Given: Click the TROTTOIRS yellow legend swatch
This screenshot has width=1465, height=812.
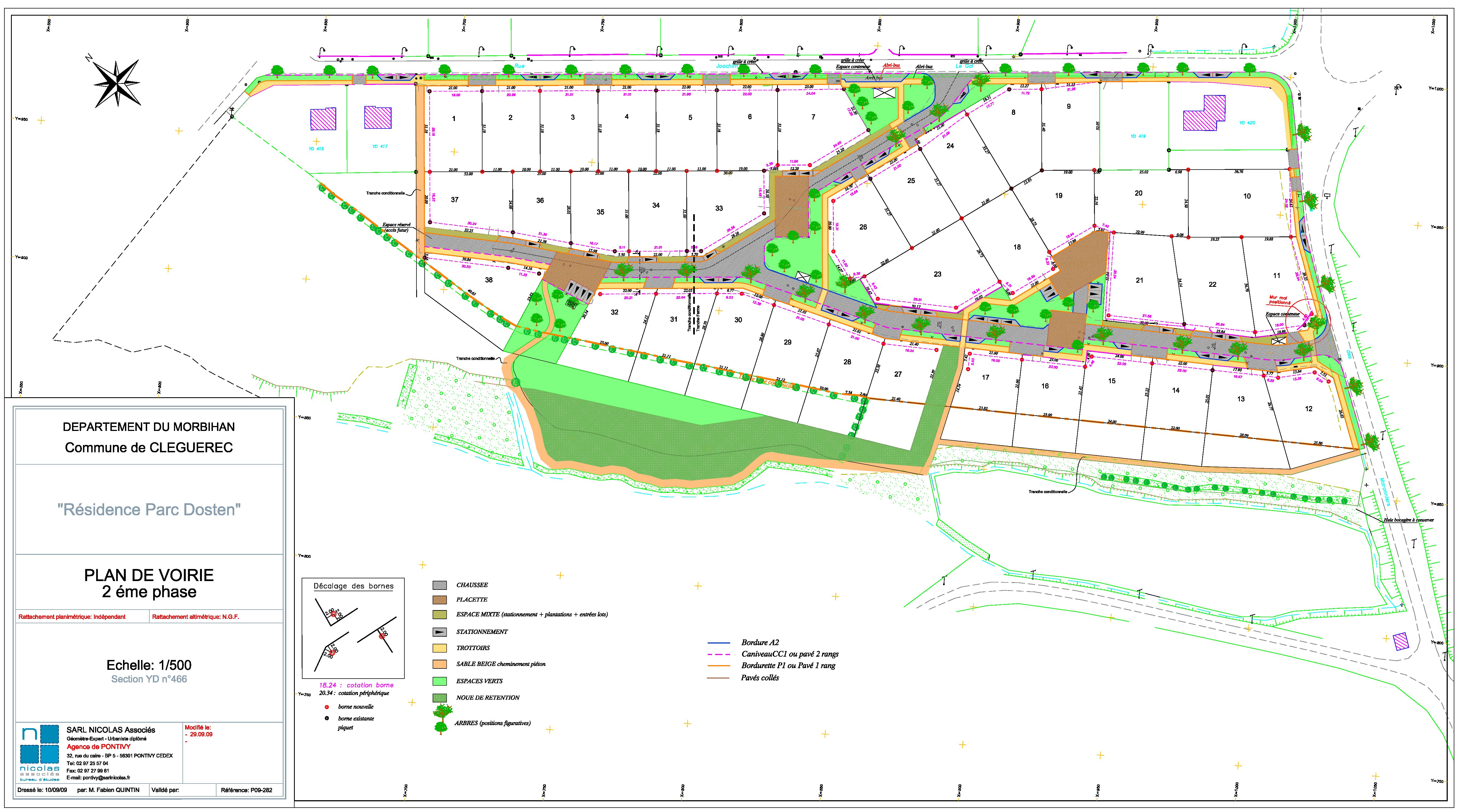Looking at the screenshot, I should 440,648.
